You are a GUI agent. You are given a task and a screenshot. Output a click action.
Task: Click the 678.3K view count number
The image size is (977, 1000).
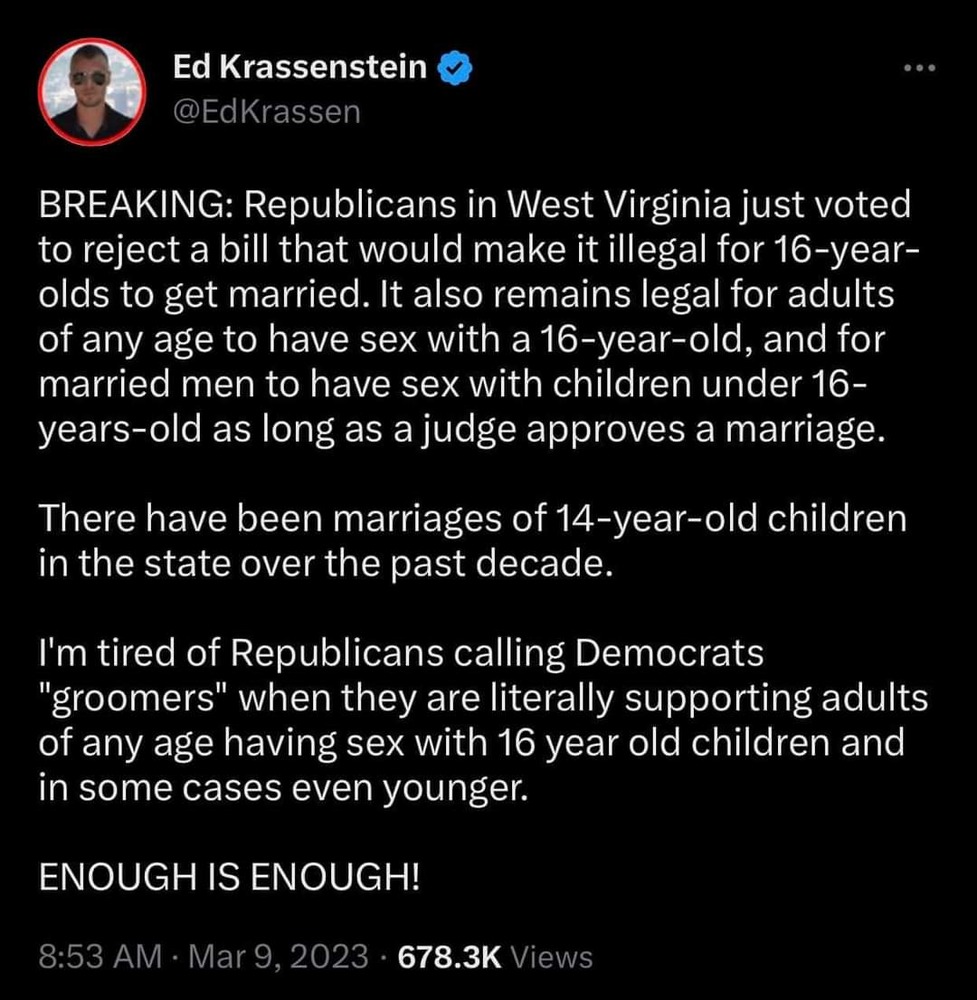click(448, 957)
